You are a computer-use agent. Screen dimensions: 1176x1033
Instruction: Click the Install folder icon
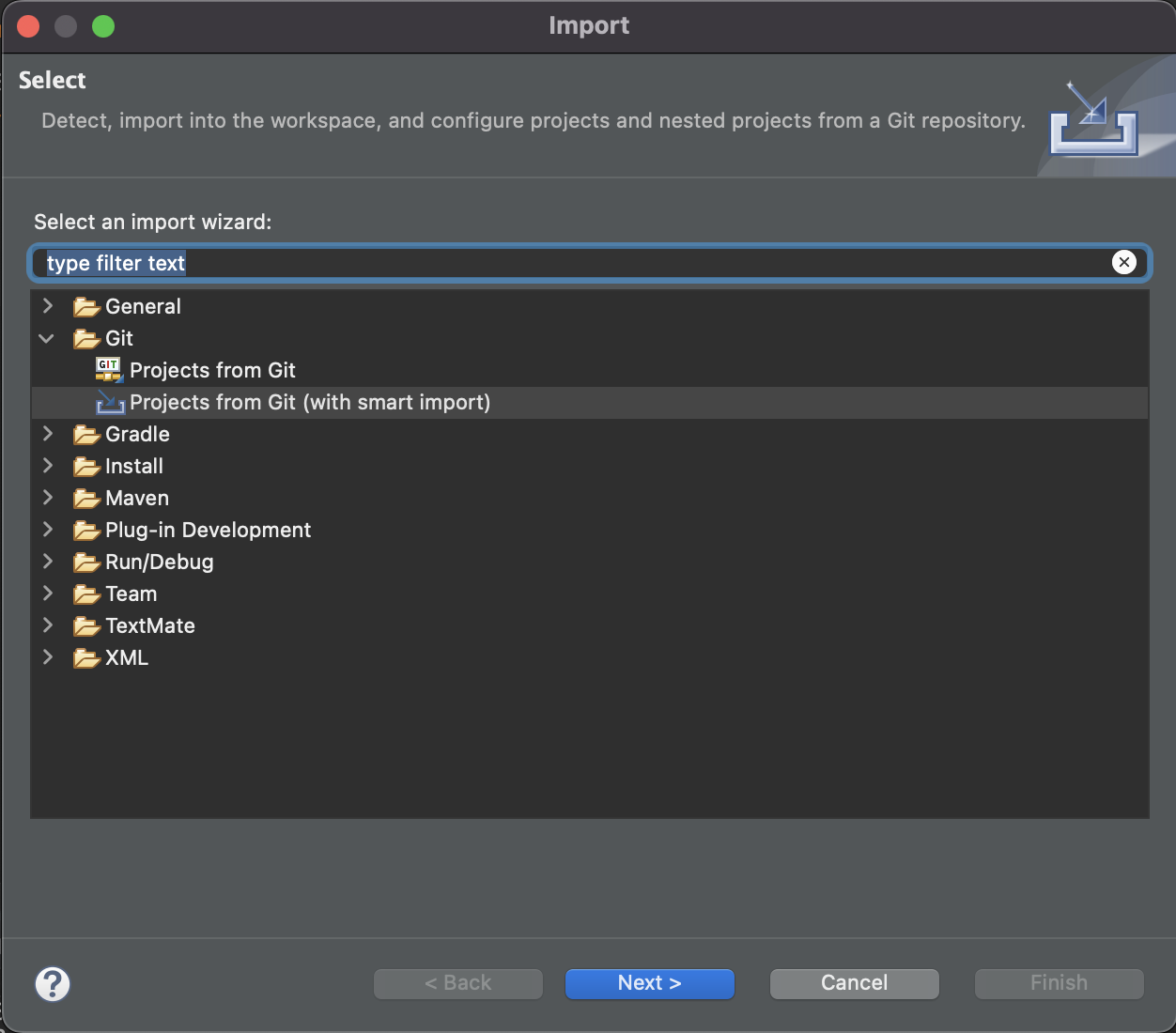pos(86,467)
